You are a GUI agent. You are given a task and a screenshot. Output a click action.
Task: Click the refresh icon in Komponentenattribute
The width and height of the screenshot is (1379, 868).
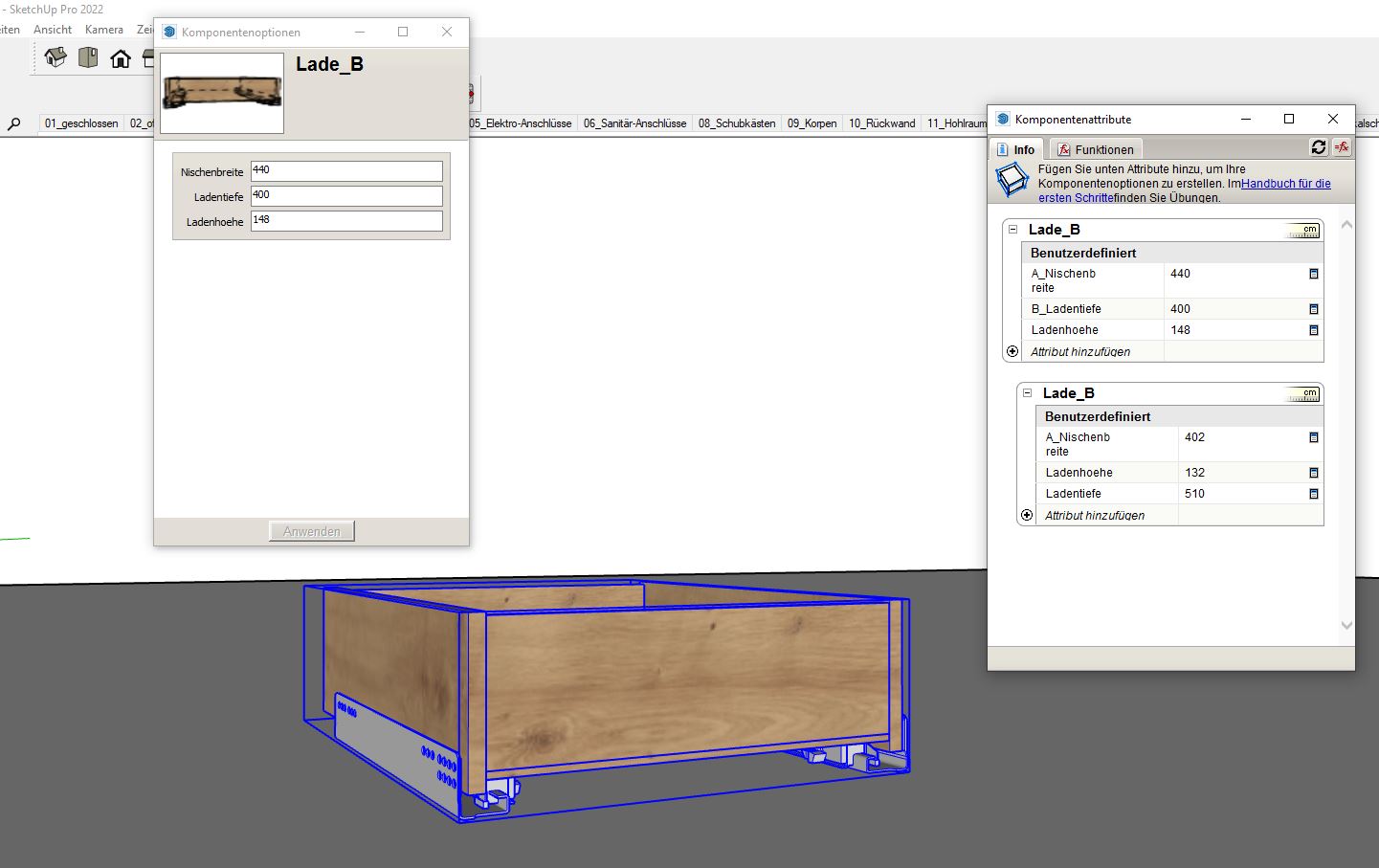1319,147
